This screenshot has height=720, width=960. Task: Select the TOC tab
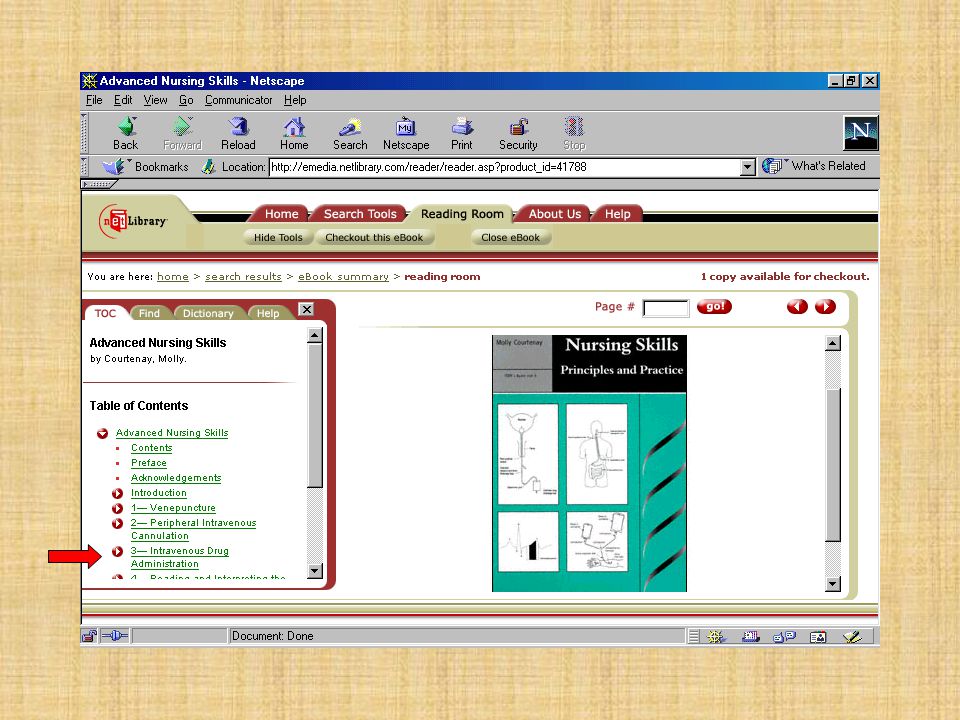105,313
